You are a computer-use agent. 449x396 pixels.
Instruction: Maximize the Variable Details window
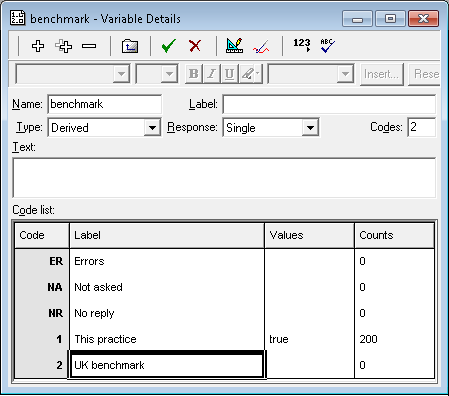390,19
